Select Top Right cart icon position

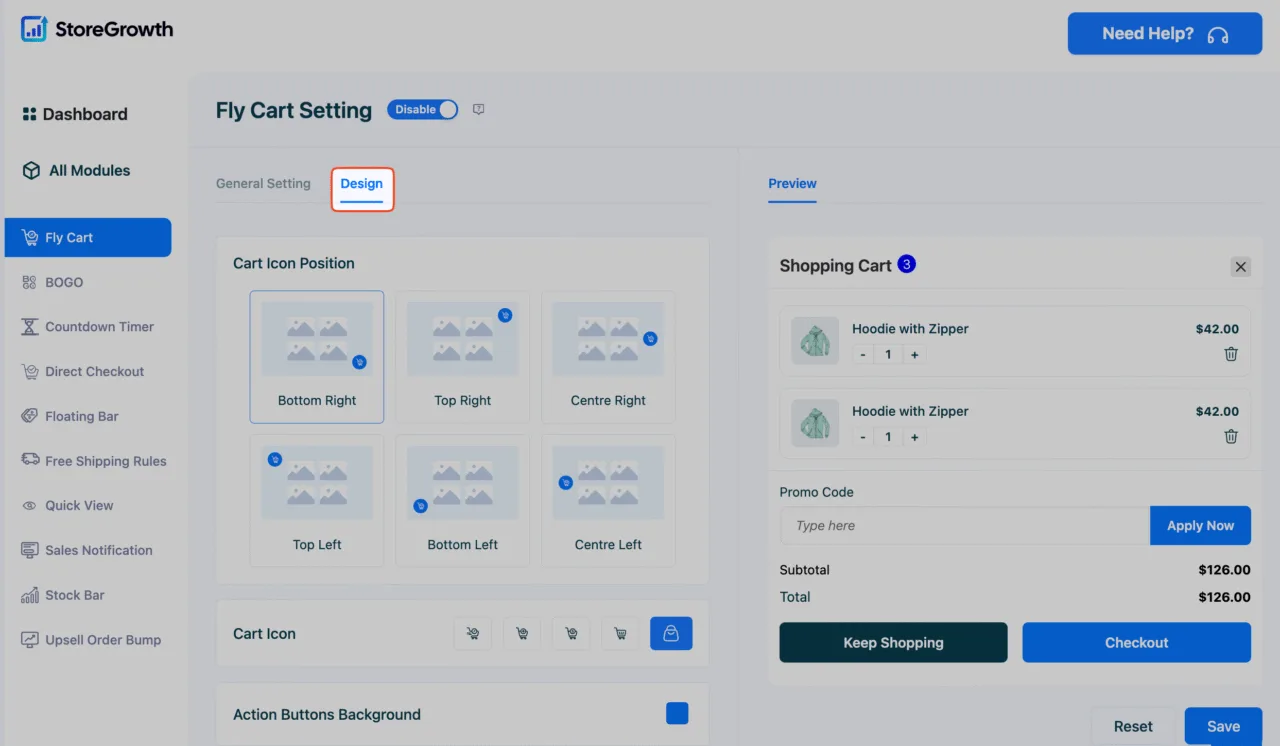[463, 357]
